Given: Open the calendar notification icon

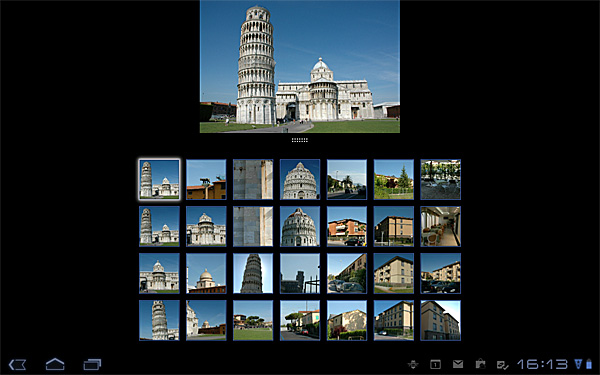Looking at the screenshot, I should 435,364.
